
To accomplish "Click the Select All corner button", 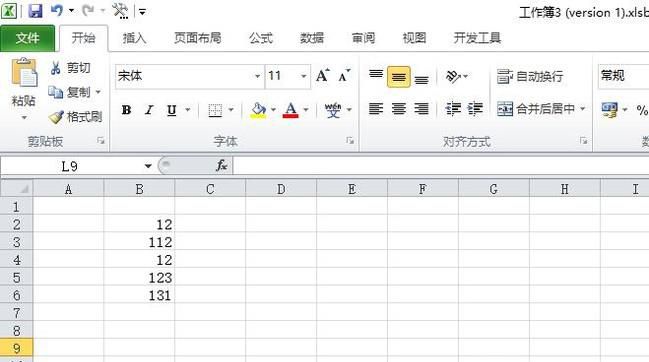I will [x=17, y=189].
